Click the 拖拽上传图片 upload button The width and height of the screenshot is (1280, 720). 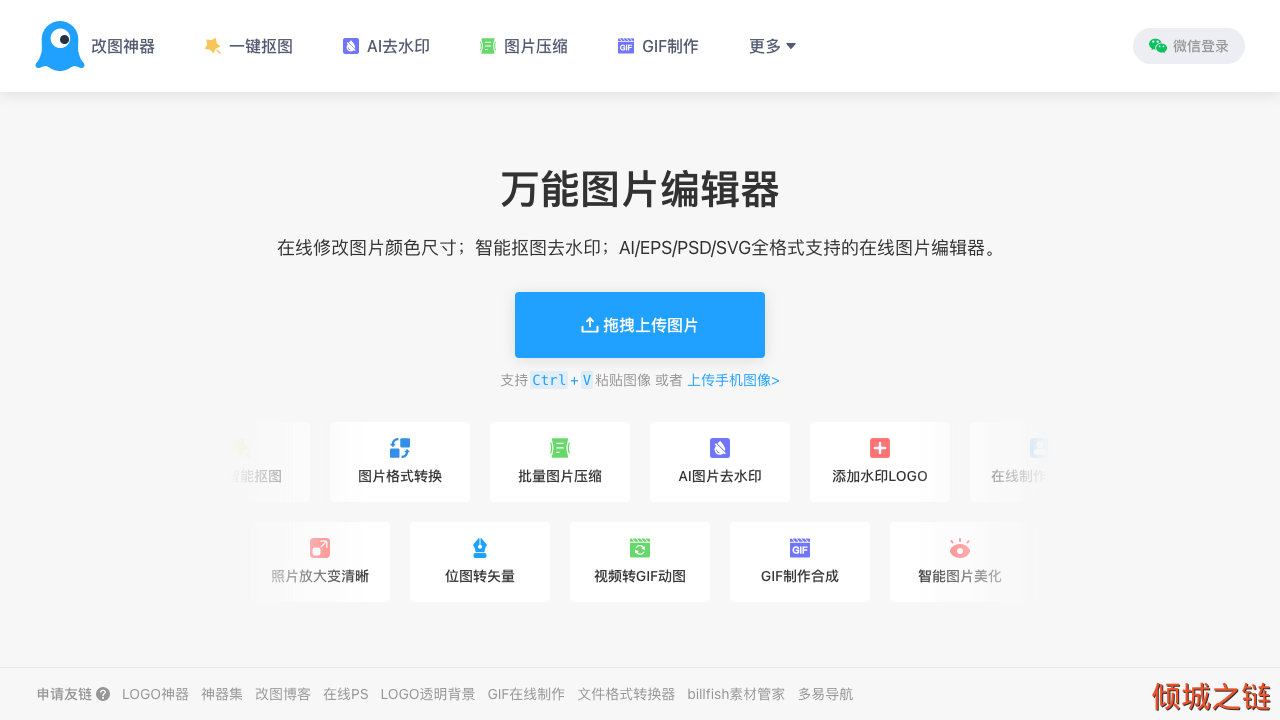point(640,325)
